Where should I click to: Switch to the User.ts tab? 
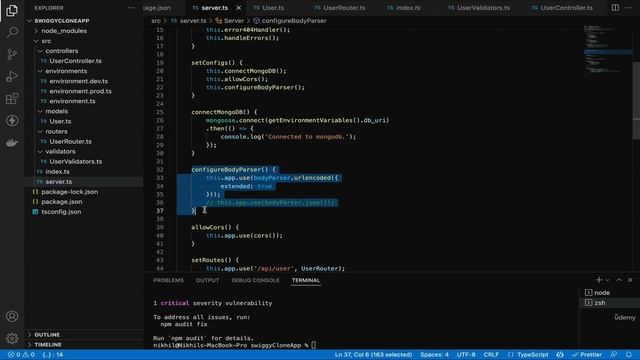273,8
